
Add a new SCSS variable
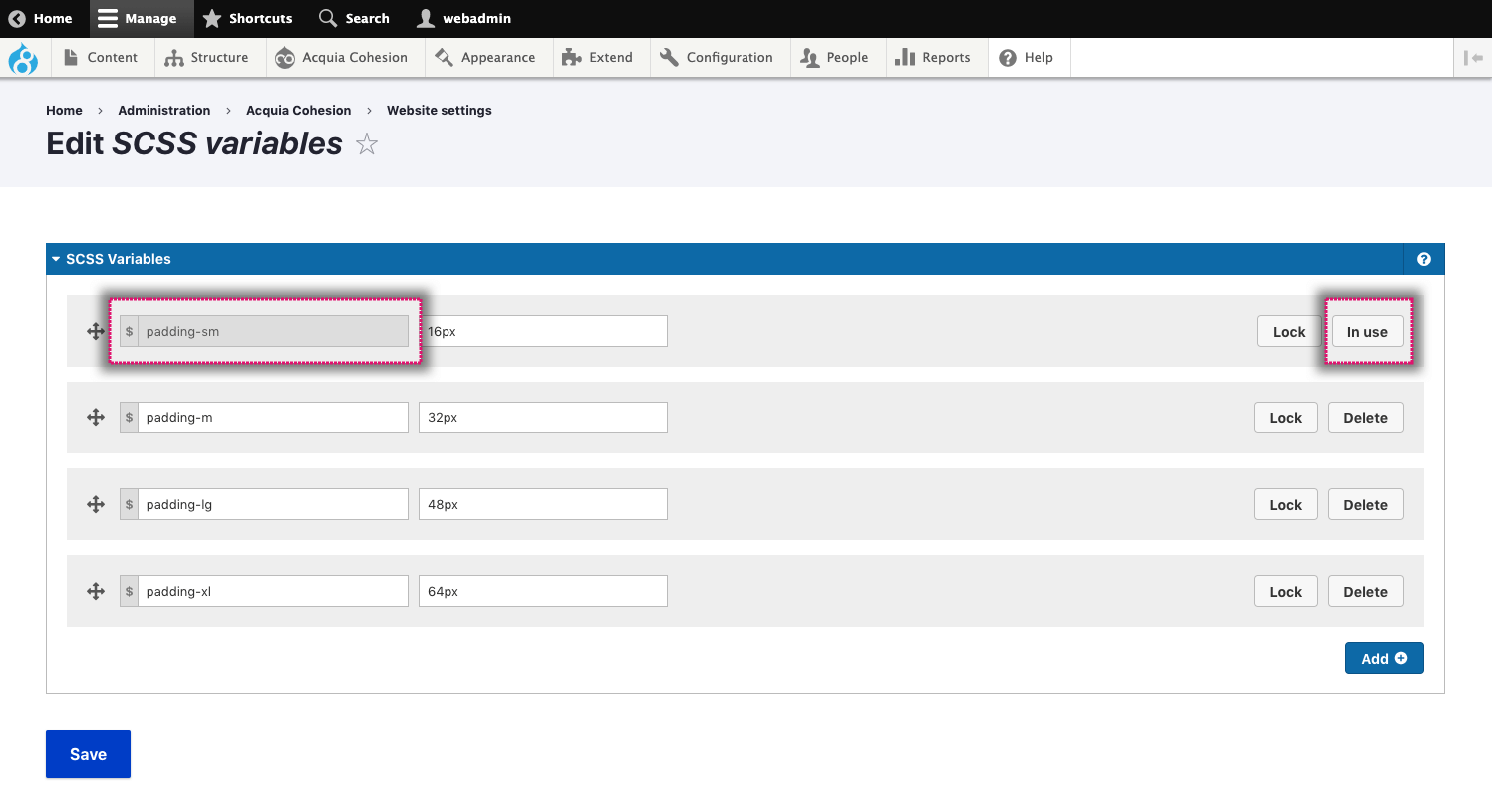1384,658
